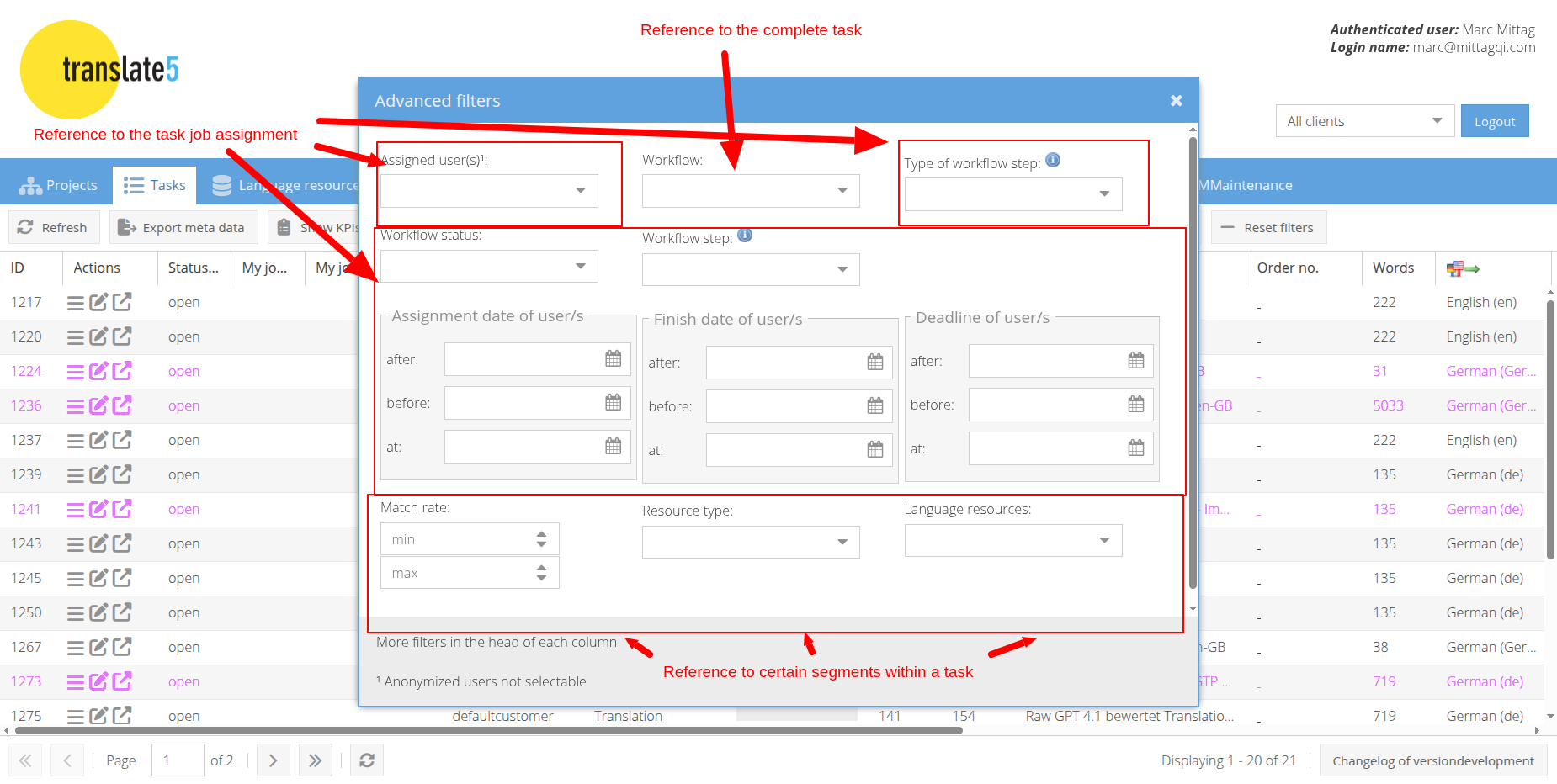Select the Tasks tab
This screenshot has width=1557, height=784.
pos(155,185)
